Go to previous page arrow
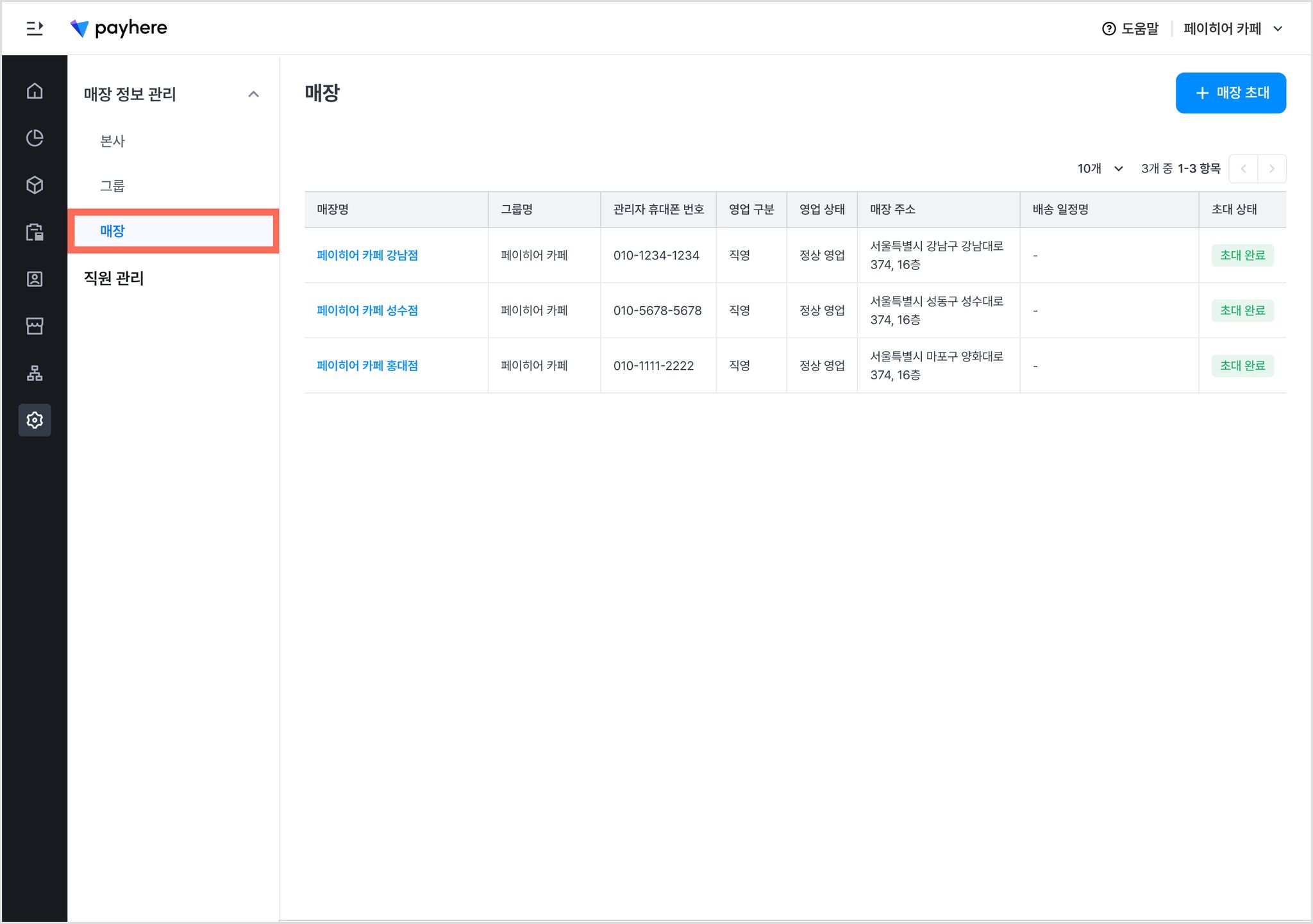This screenshot has height=924, width=1313. point(1243,169)
